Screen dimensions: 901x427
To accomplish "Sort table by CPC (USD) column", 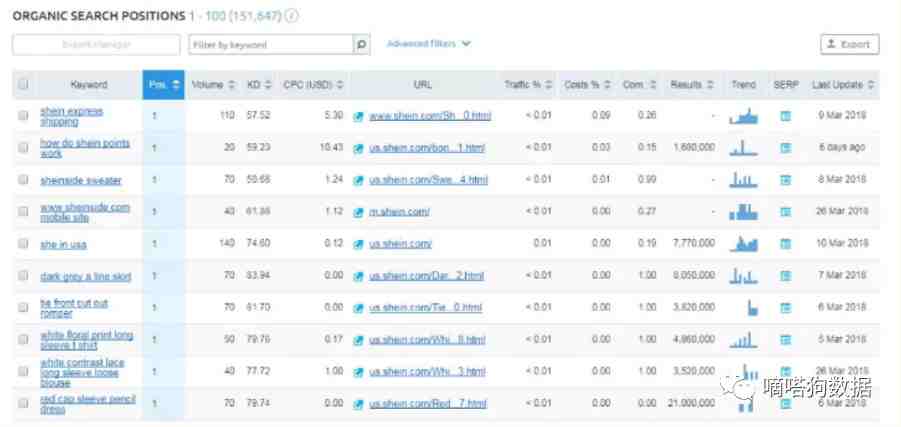I will pos(313,84).
